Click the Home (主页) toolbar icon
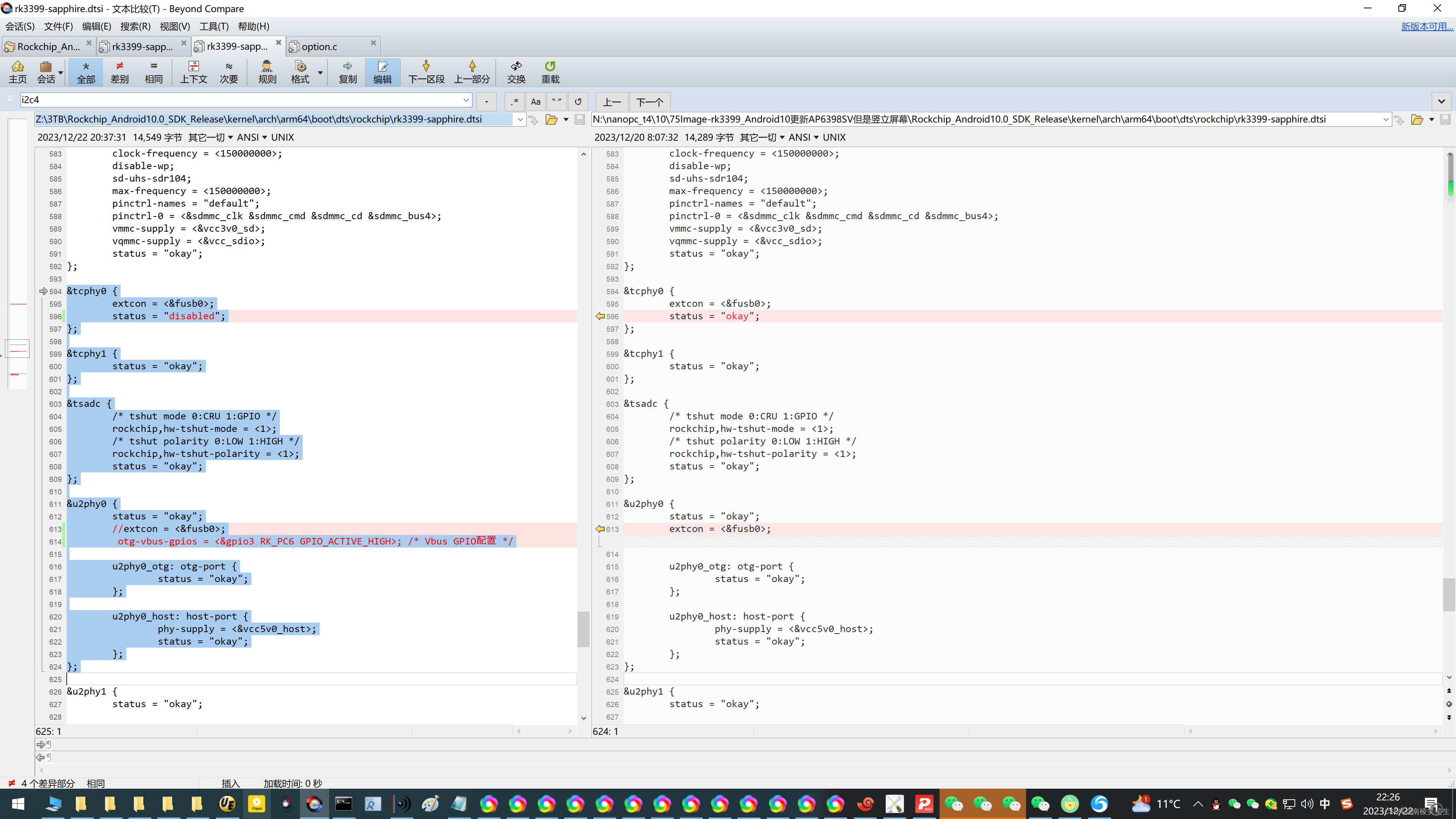 (x=17, y=72)
